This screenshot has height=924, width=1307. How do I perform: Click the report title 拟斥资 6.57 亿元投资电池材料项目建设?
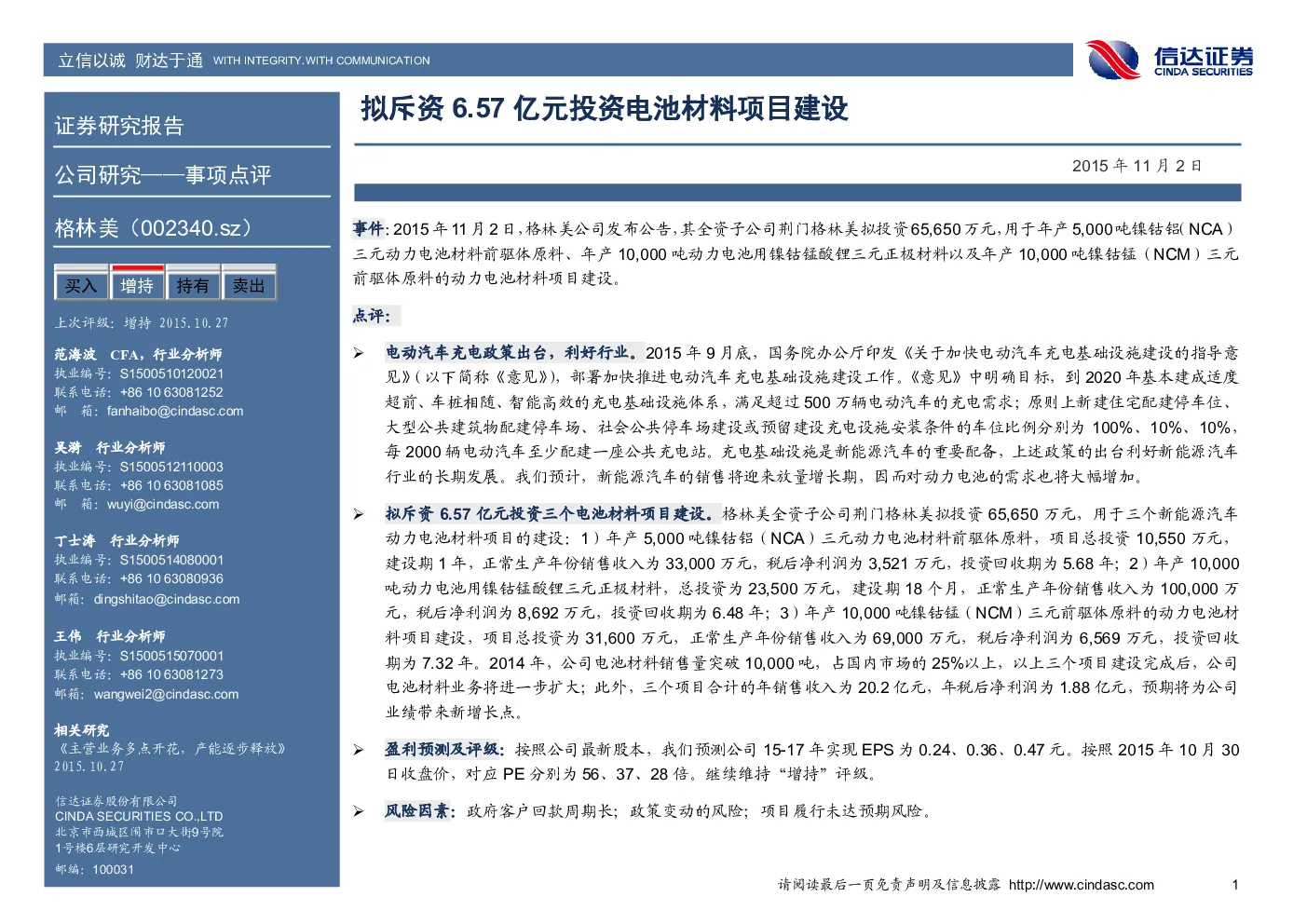605,109
